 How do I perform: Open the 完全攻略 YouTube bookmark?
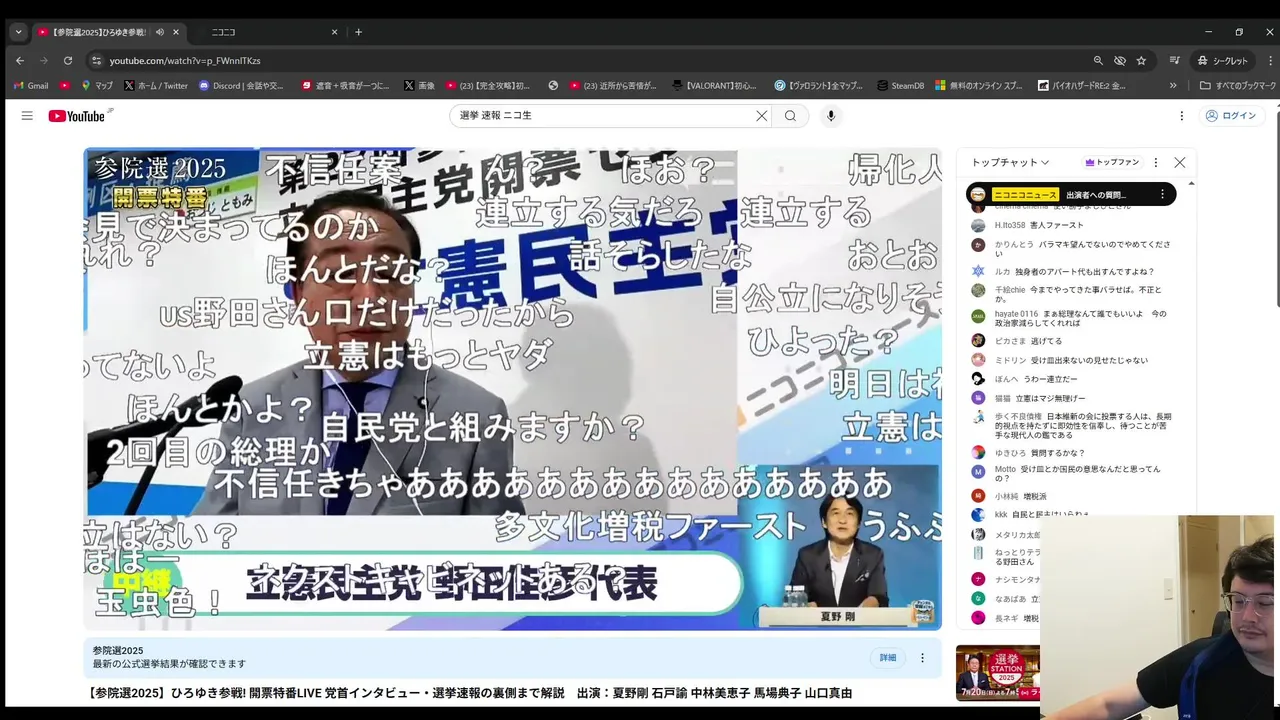click(489, 86)
